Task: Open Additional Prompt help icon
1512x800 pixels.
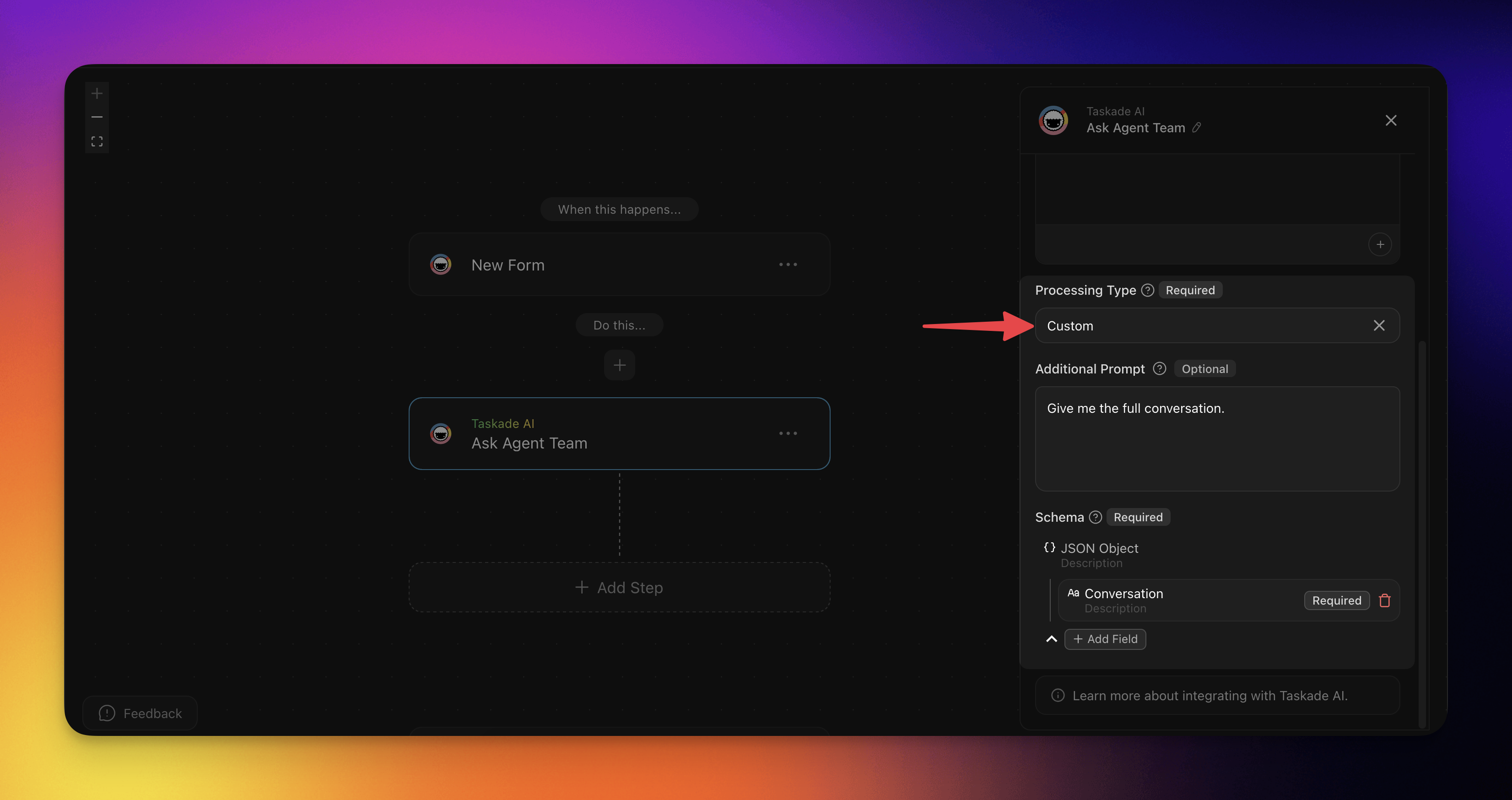Action: point(1159,368)
